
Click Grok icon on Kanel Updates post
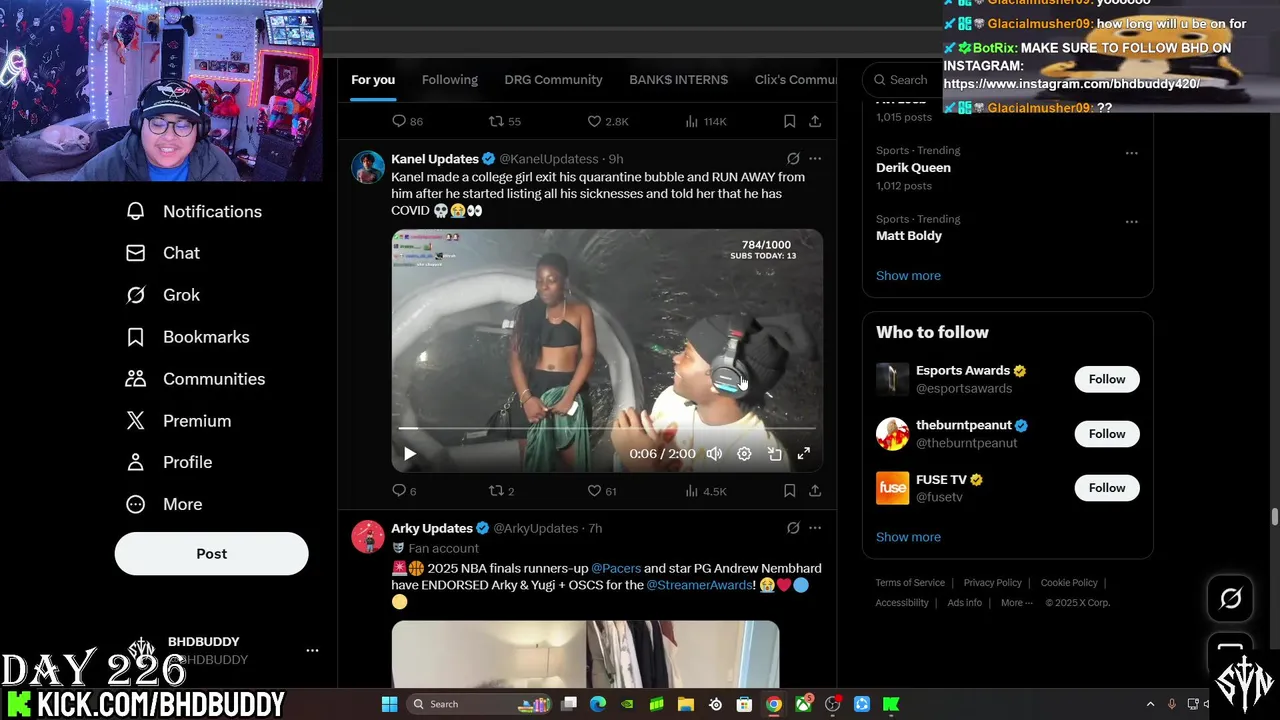click(793, 159)
